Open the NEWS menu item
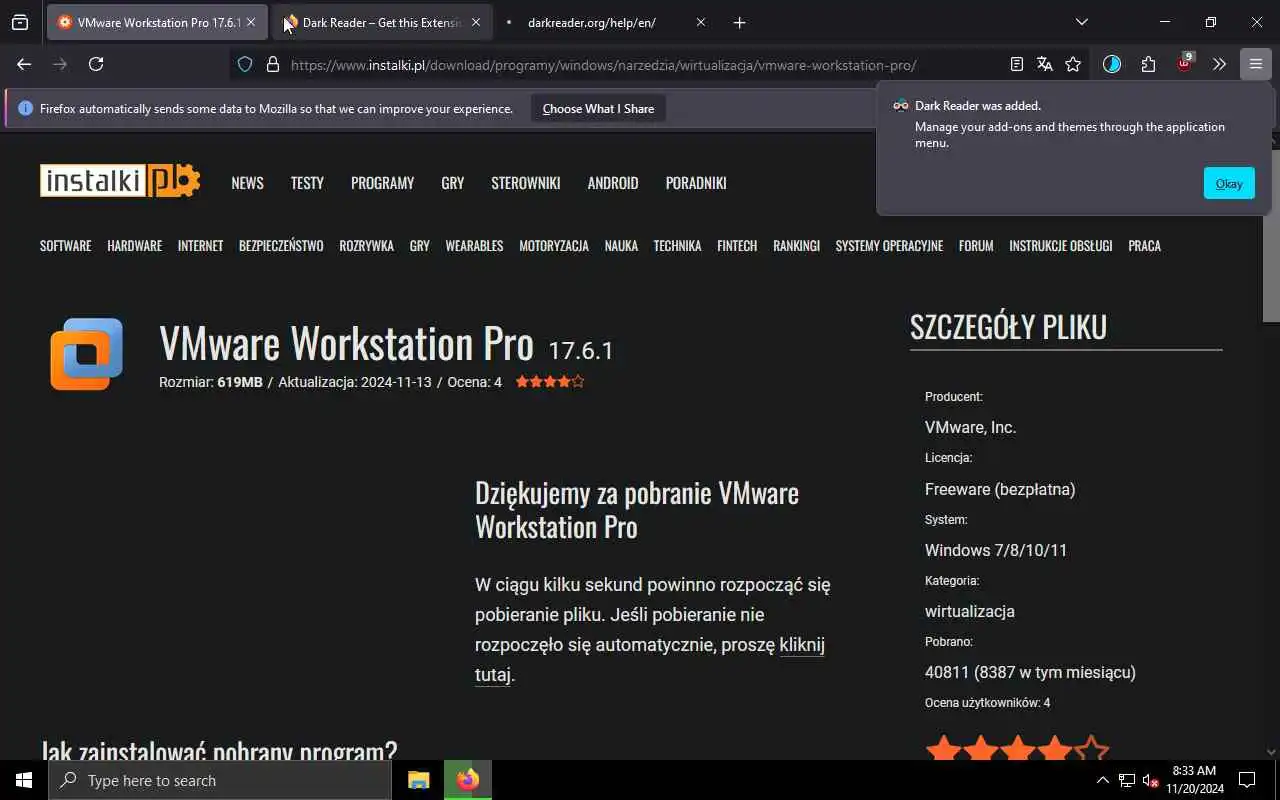Image resolution: width=1280 pixels, height=800 pixels. coord(247,183)
